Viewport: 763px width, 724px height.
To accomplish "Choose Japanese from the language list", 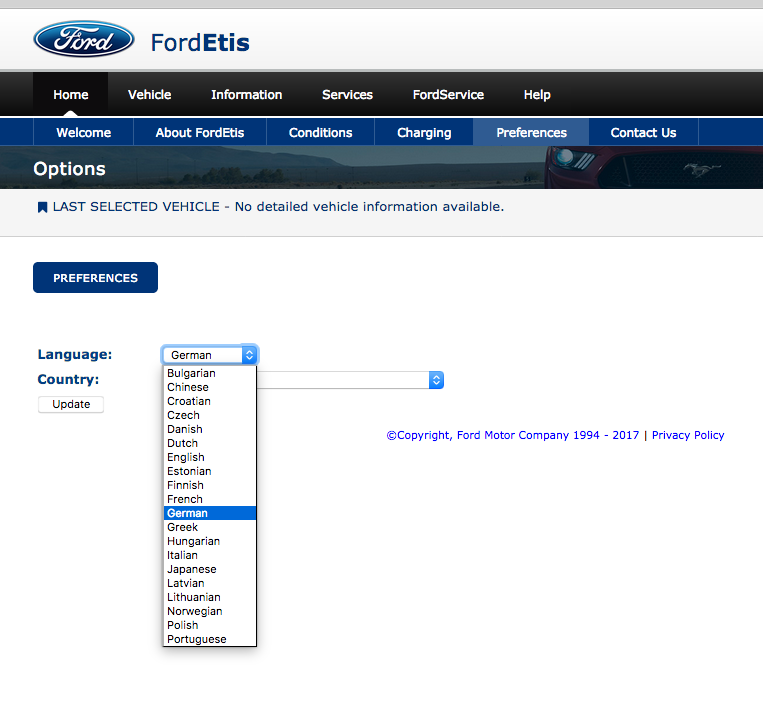I will click(192, 569).
